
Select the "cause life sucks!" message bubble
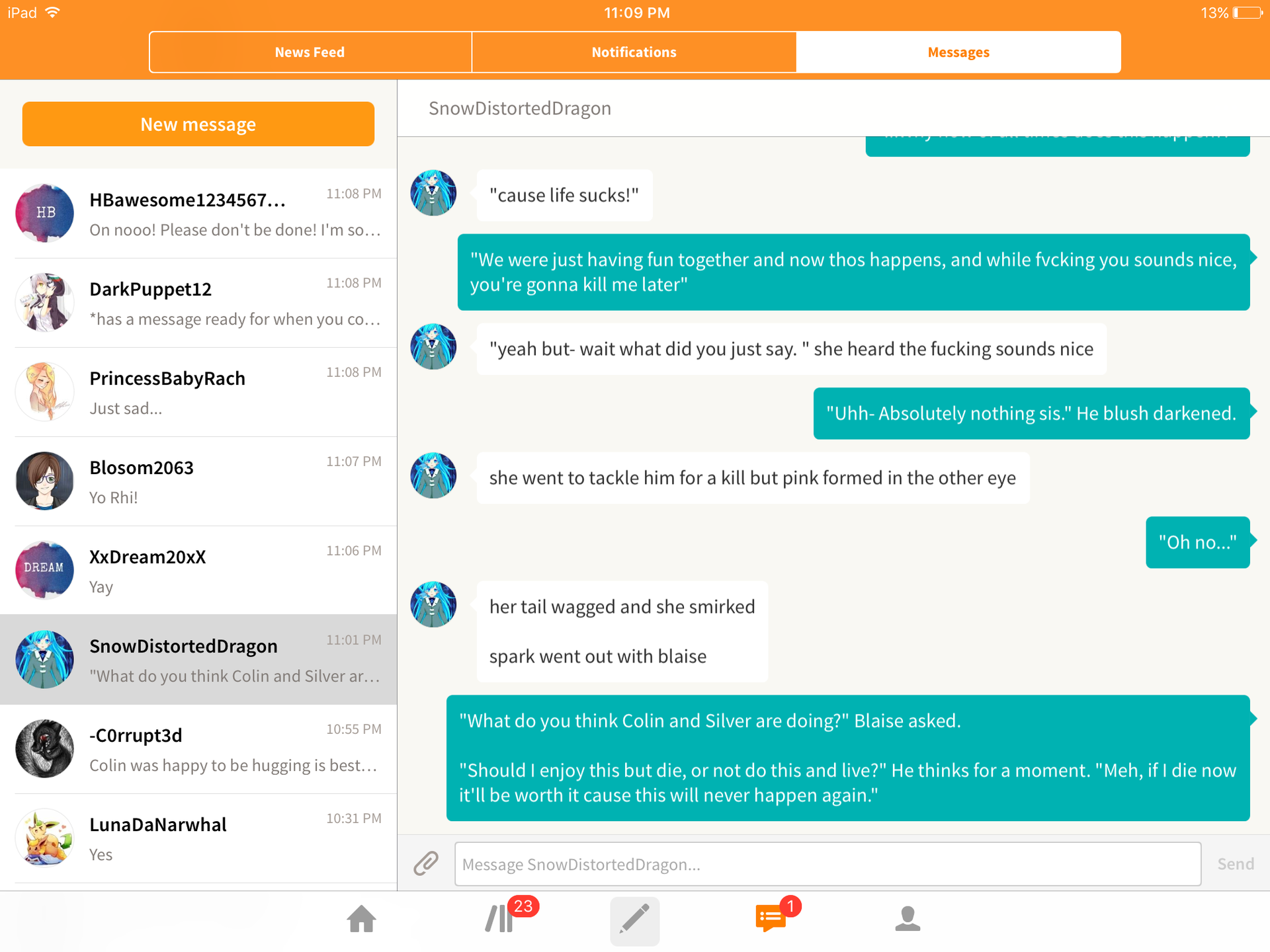coord(564,195)
